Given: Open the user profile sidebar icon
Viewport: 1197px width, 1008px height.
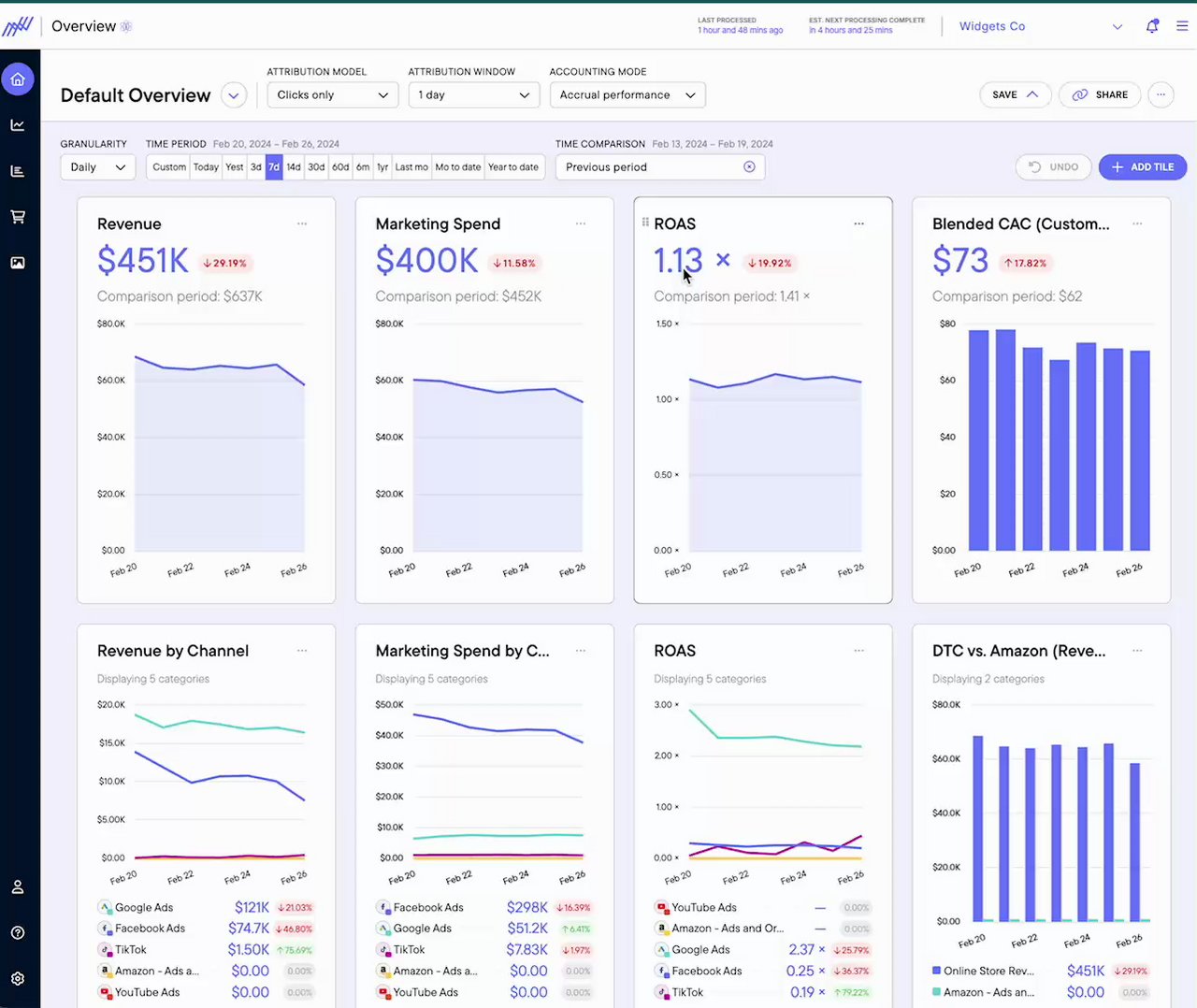Looking at the screenshot, I should click(18, 887).
